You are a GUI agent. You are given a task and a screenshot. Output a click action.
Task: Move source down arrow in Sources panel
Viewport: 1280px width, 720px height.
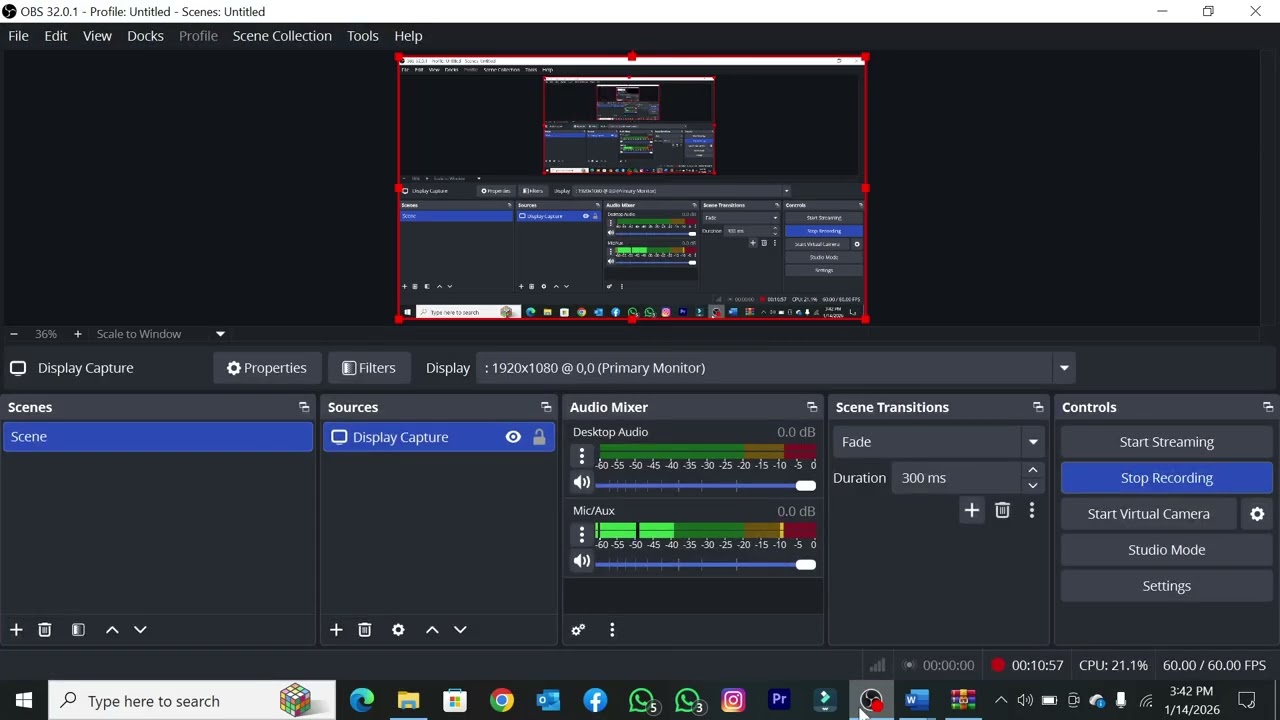460,630
